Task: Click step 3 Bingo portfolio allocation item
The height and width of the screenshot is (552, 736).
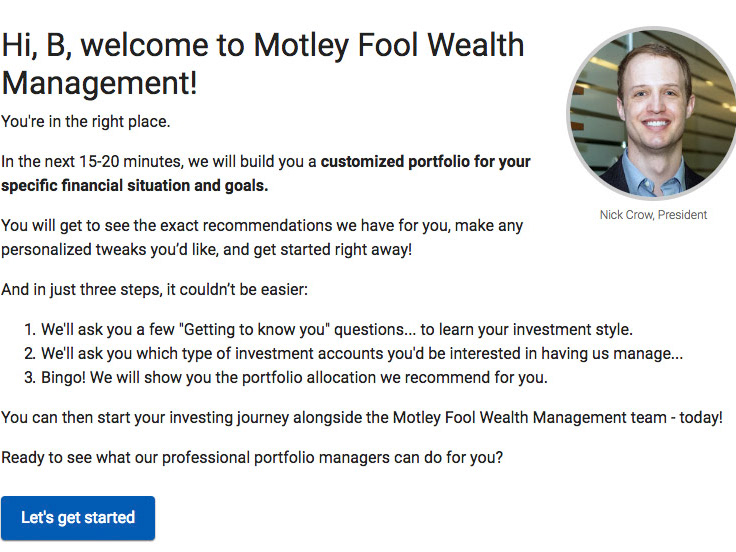Action: [286, 377]
